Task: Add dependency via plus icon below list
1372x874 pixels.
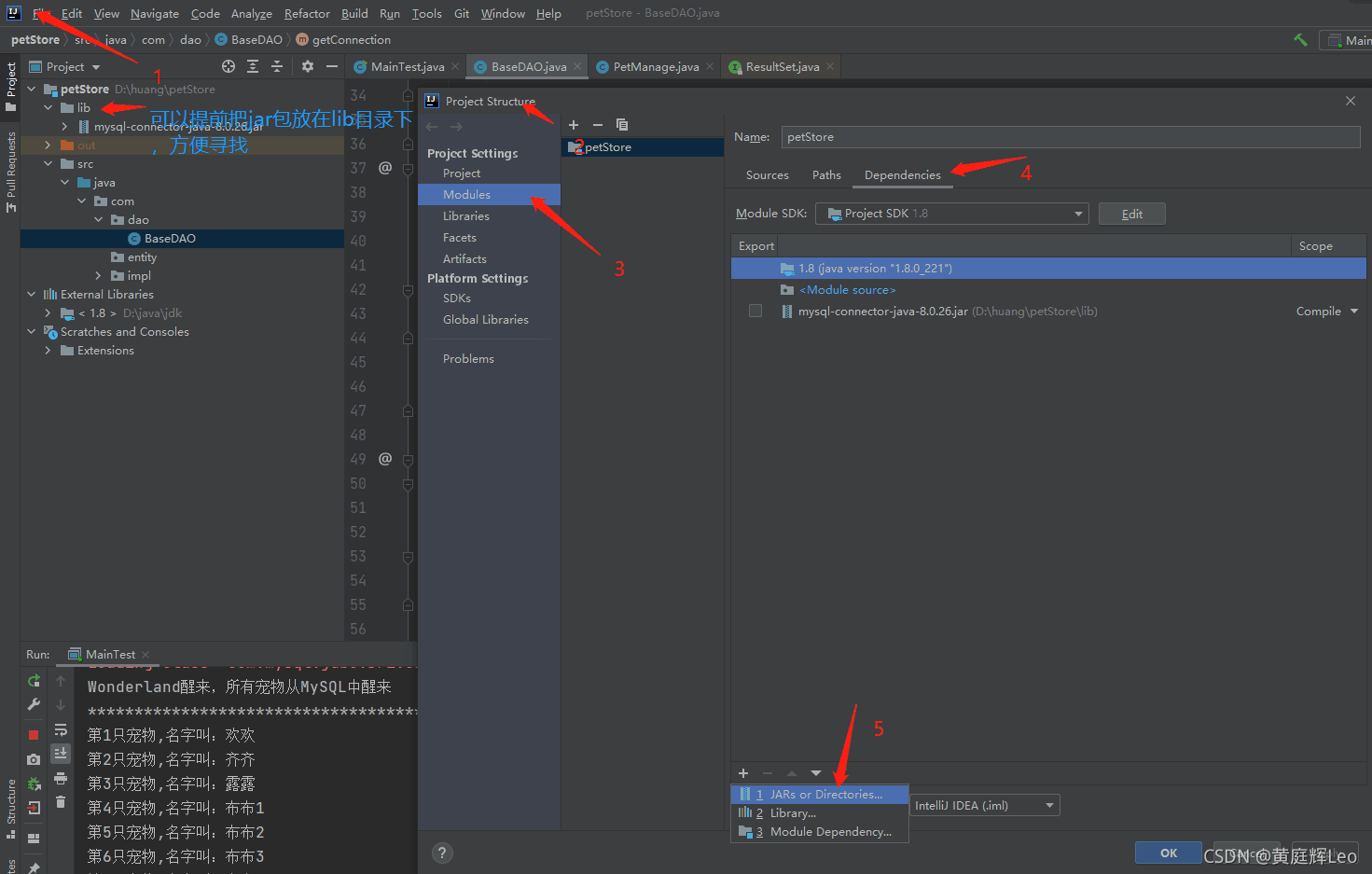Action: [743, 773]
